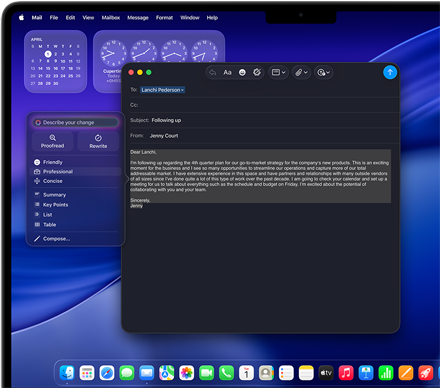440x388 pixels.
Task: Open the Format menu
Action: 164,18
